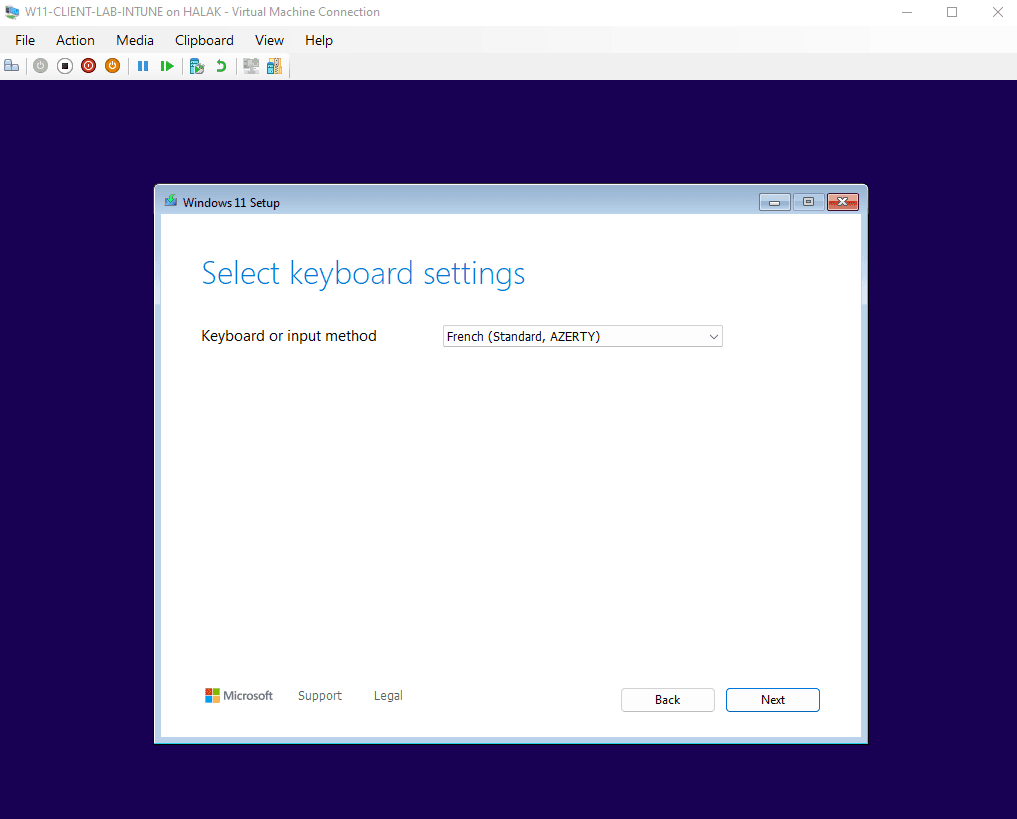
Task: Send Ctrl+Alt+Delete to the virtual machine
Action: tap(11, 65)
